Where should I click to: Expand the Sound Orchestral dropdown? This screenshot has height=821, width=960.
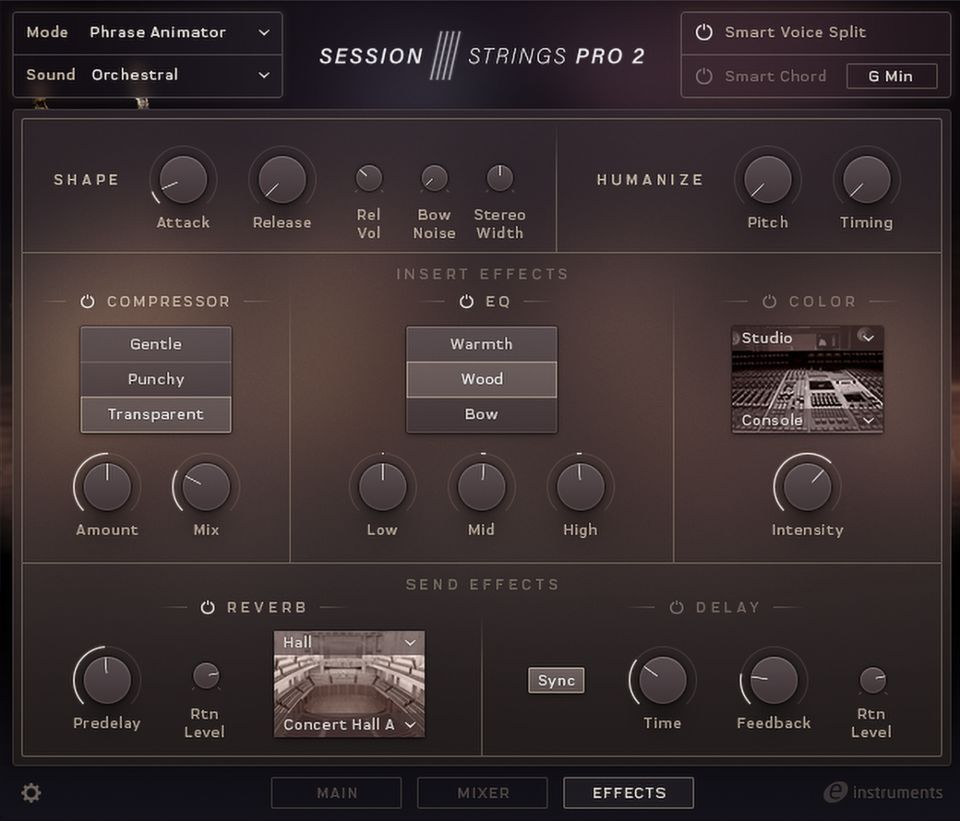click(x=148, y=75)
